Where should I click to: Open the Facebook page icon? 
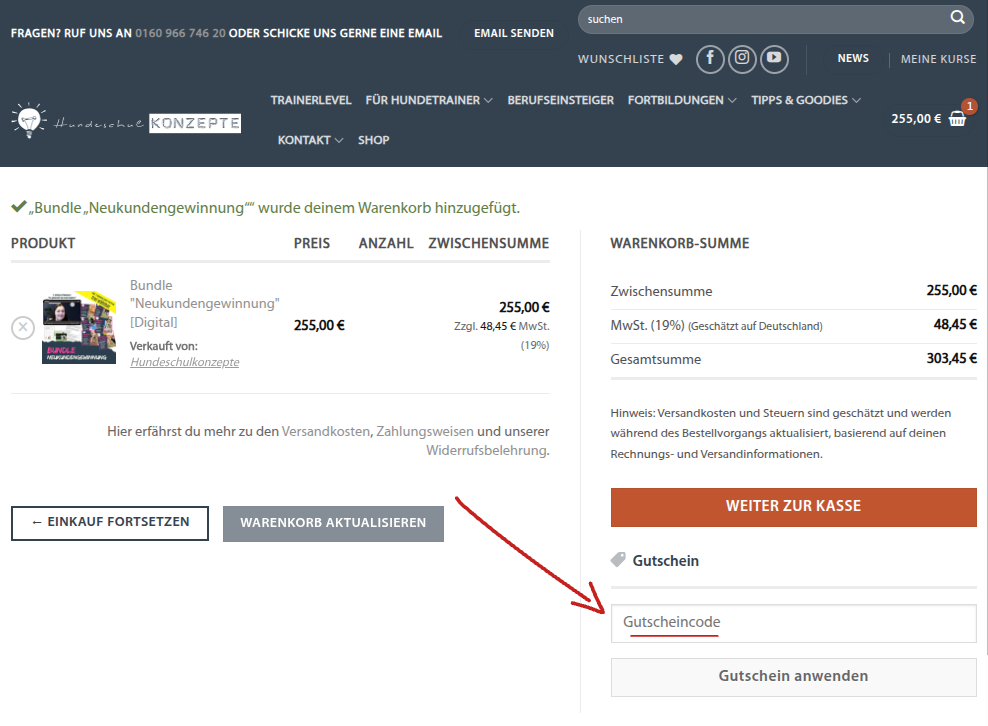coord(710,59)
